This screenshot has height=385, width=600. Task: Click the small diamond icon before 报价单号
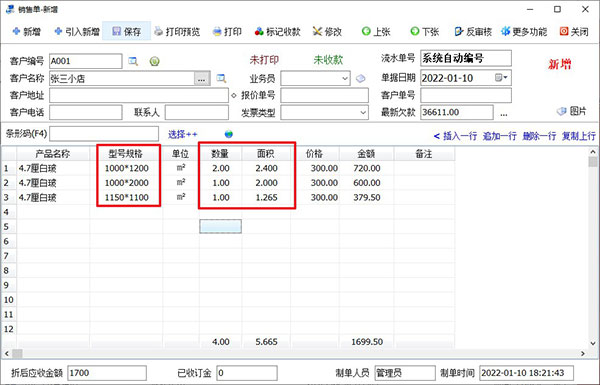pos(234,95)
